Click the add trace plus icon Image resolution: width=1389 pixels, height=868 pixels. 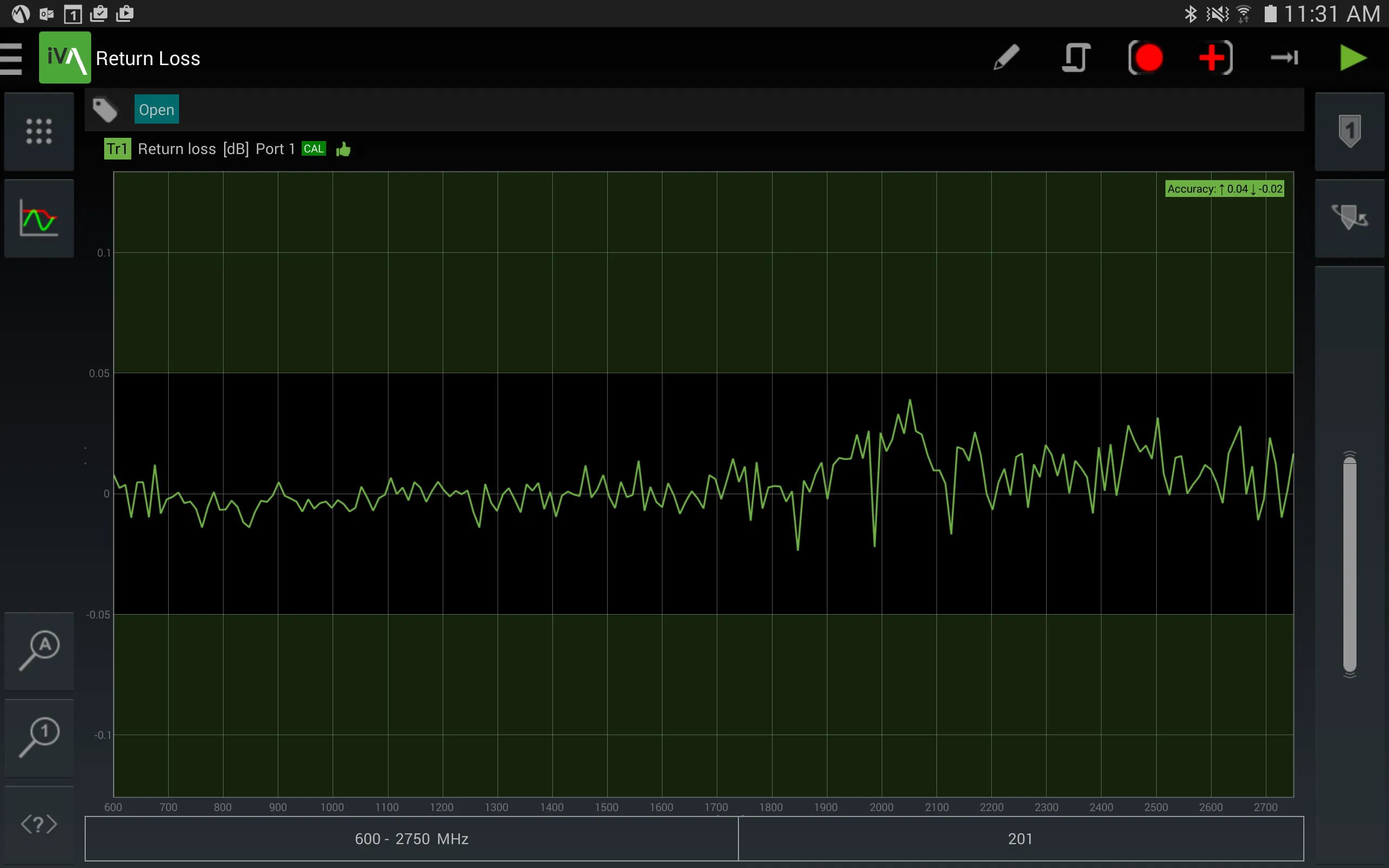pos(1214,57)
